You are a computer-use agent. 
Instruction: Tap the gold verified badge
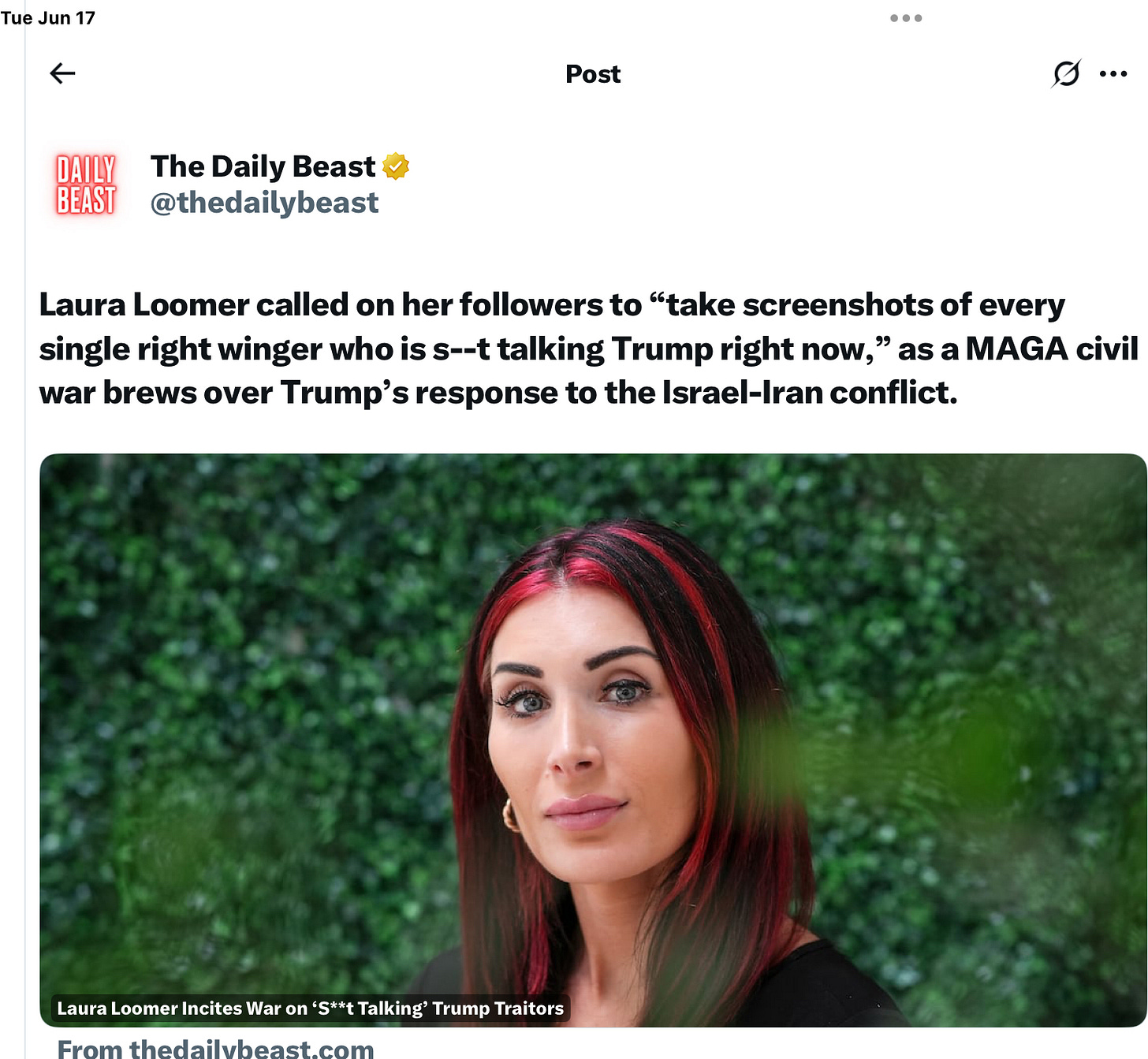(396, 166)
